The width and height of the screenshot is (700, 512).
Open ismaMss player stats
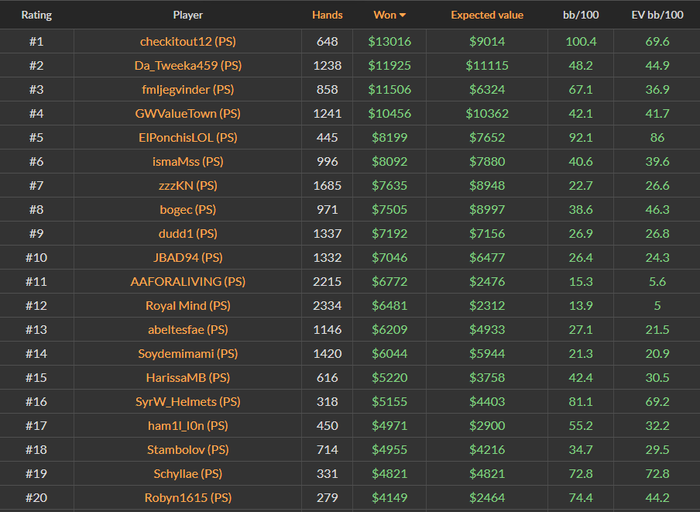[x=188, y=161]
